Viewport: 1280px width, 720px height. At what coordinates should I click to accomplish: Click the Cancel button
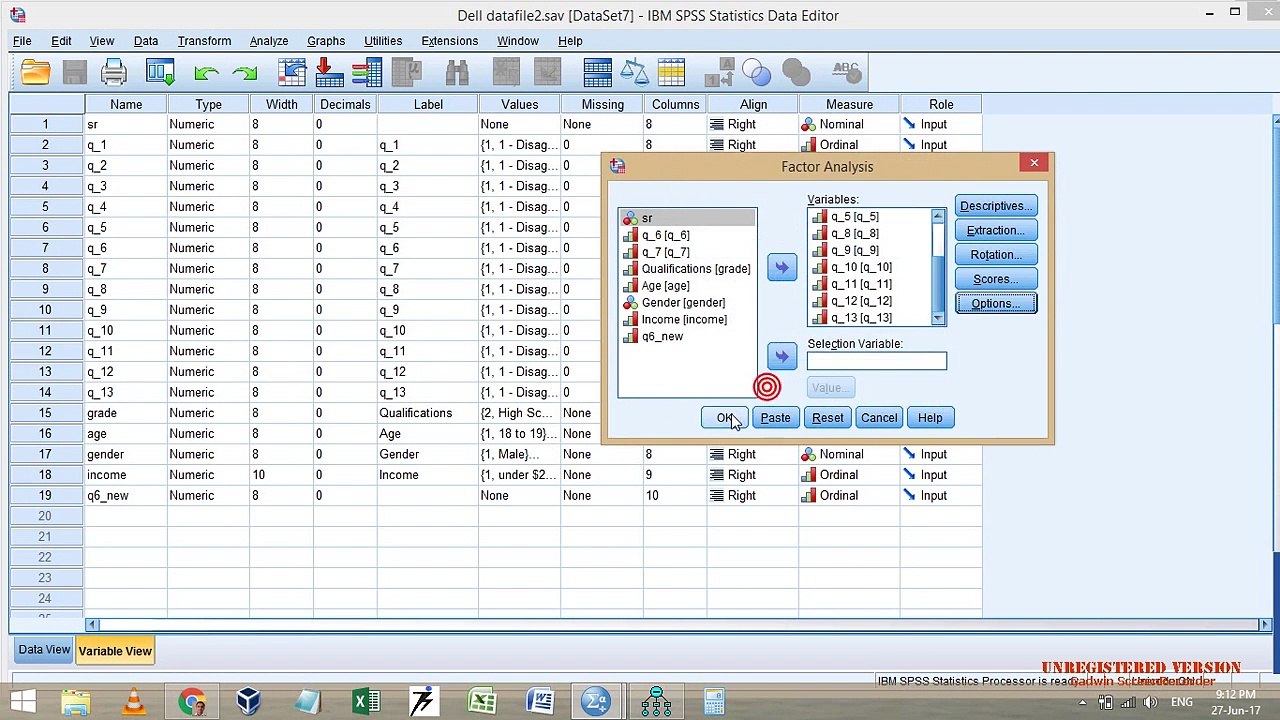pos(879,418)
